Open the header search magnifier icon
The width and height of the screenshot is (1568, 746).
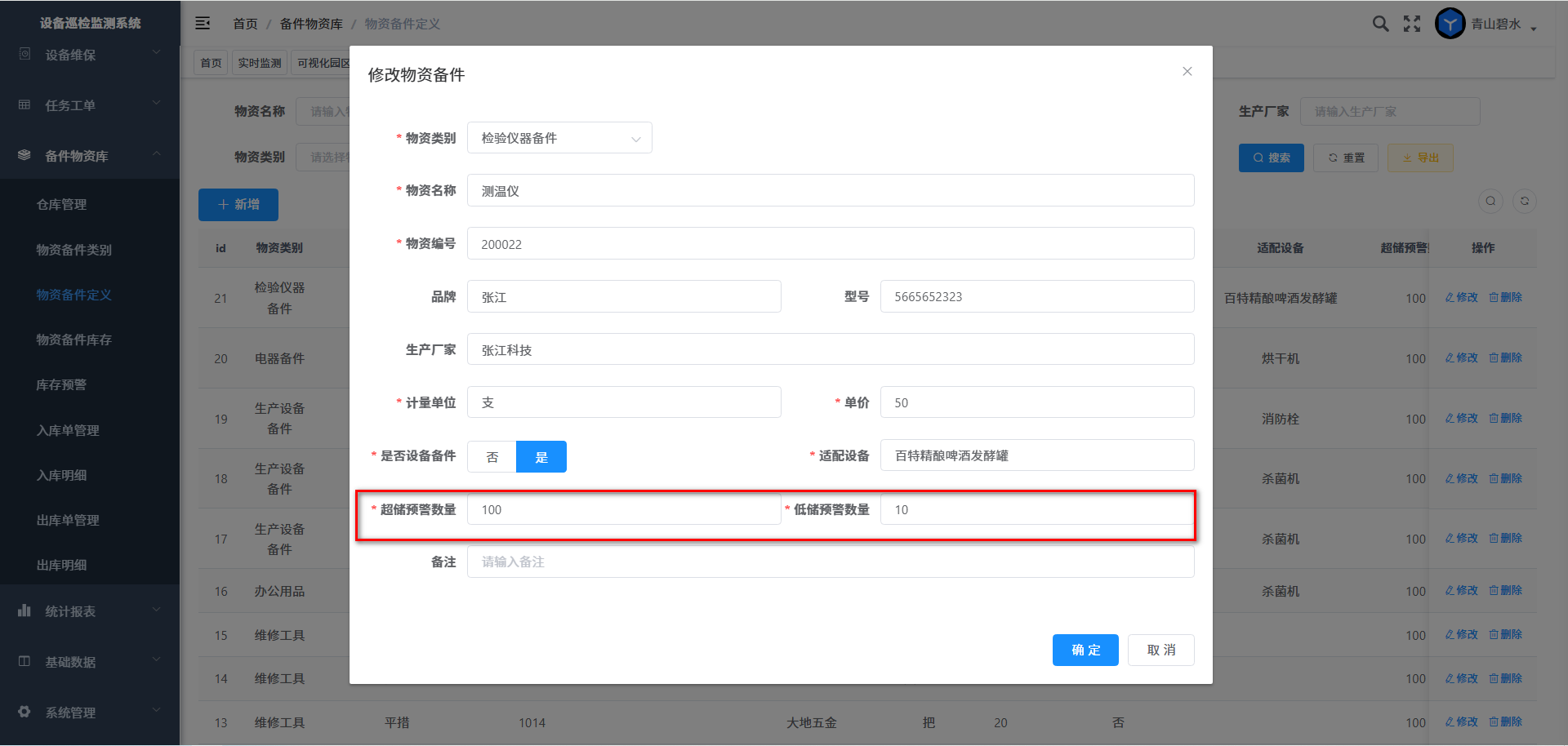(1380, 24)
